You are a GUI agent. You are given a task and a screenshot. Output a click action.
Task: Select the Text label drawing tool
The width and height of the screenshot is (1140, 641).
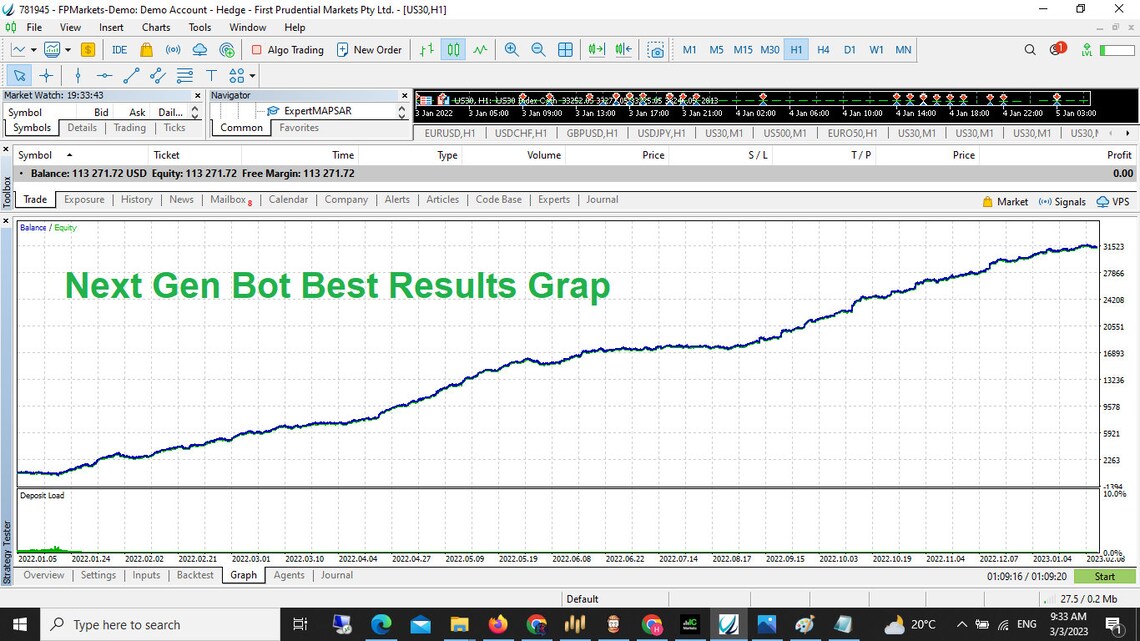tap(212, 75)
